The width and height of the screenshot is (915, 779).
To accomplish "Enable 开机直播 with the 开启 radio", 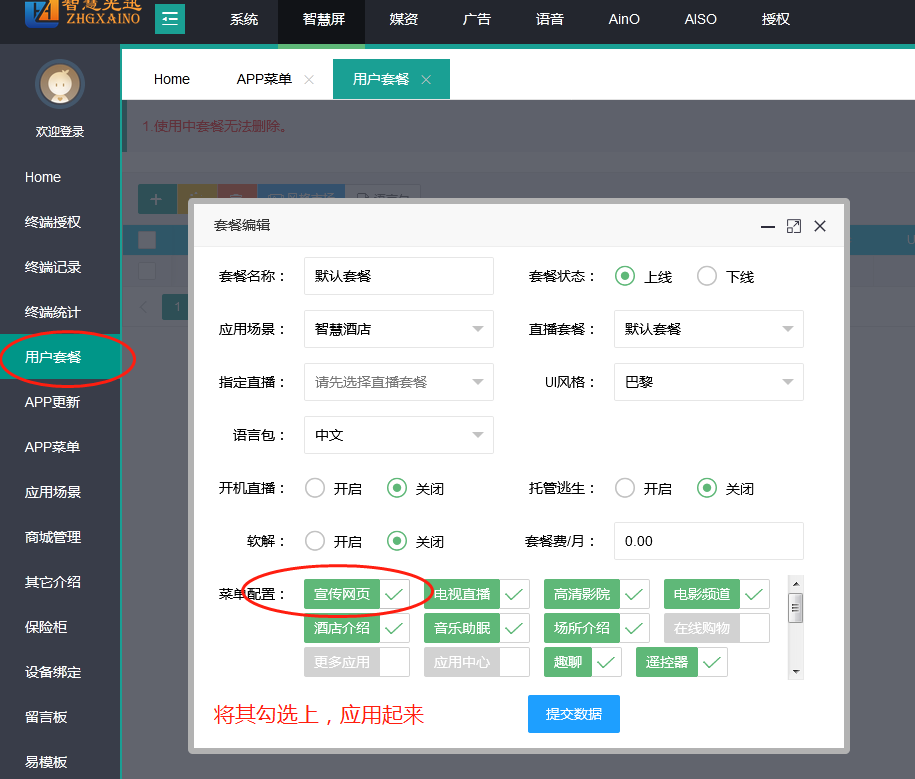I will [x=315, y=489].
